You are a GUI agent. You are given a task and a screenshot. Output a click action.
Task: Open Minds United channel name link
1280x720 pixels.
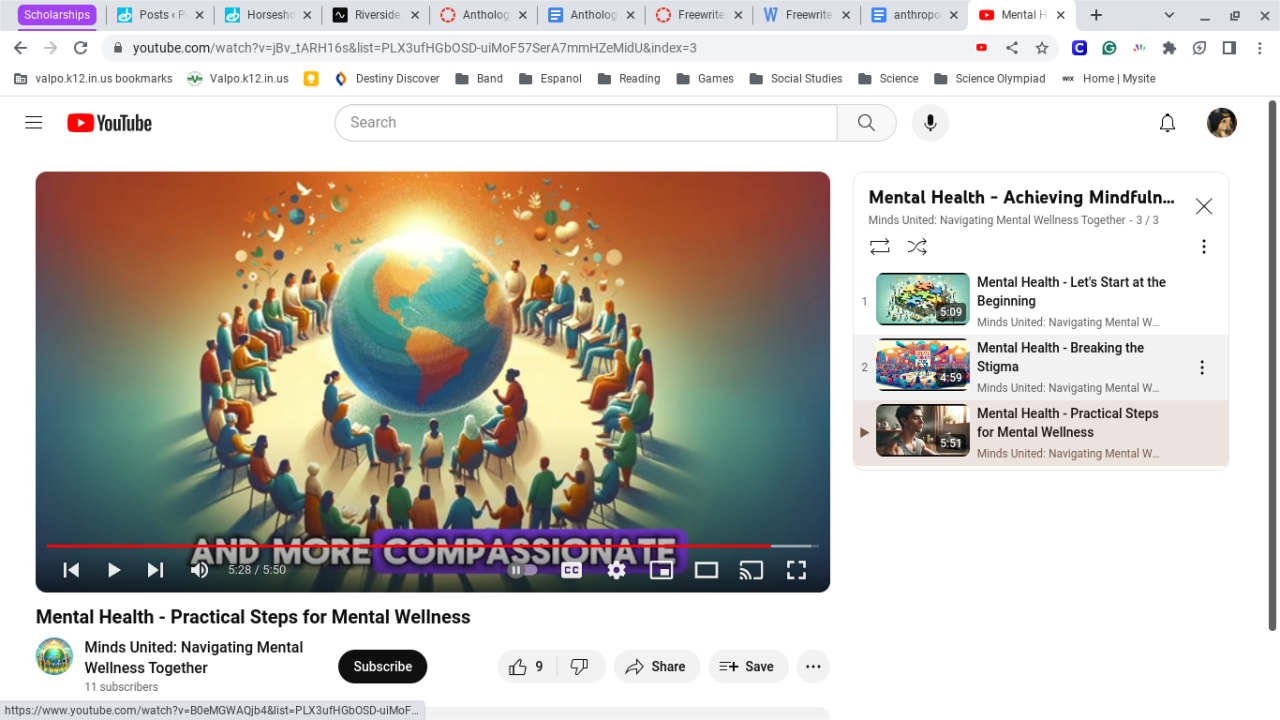tap(194, 658)
